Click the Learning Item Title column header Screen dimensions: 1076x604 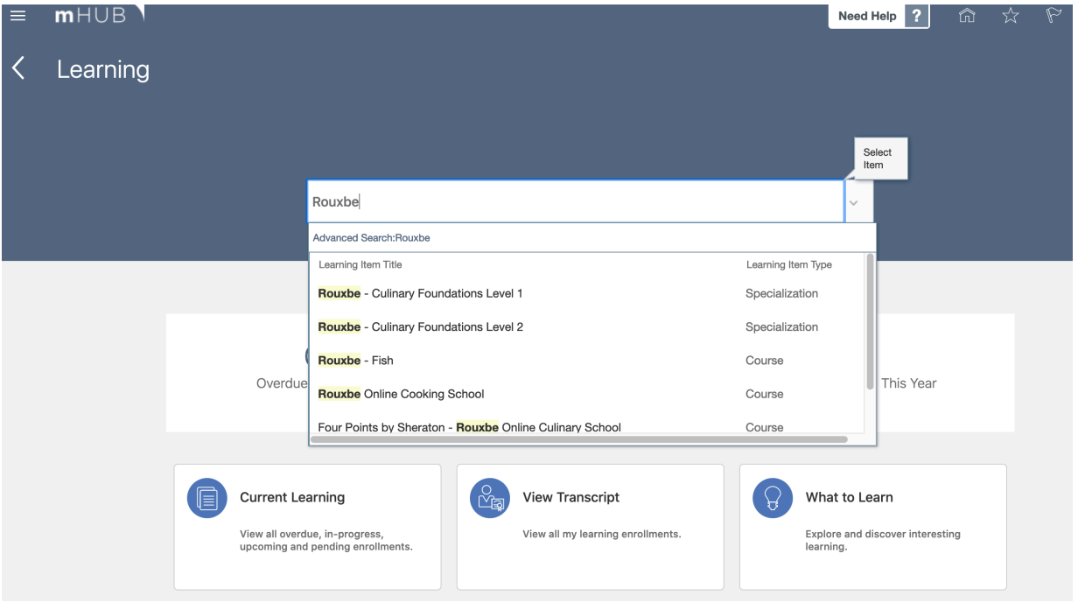[x=360, y=264]
